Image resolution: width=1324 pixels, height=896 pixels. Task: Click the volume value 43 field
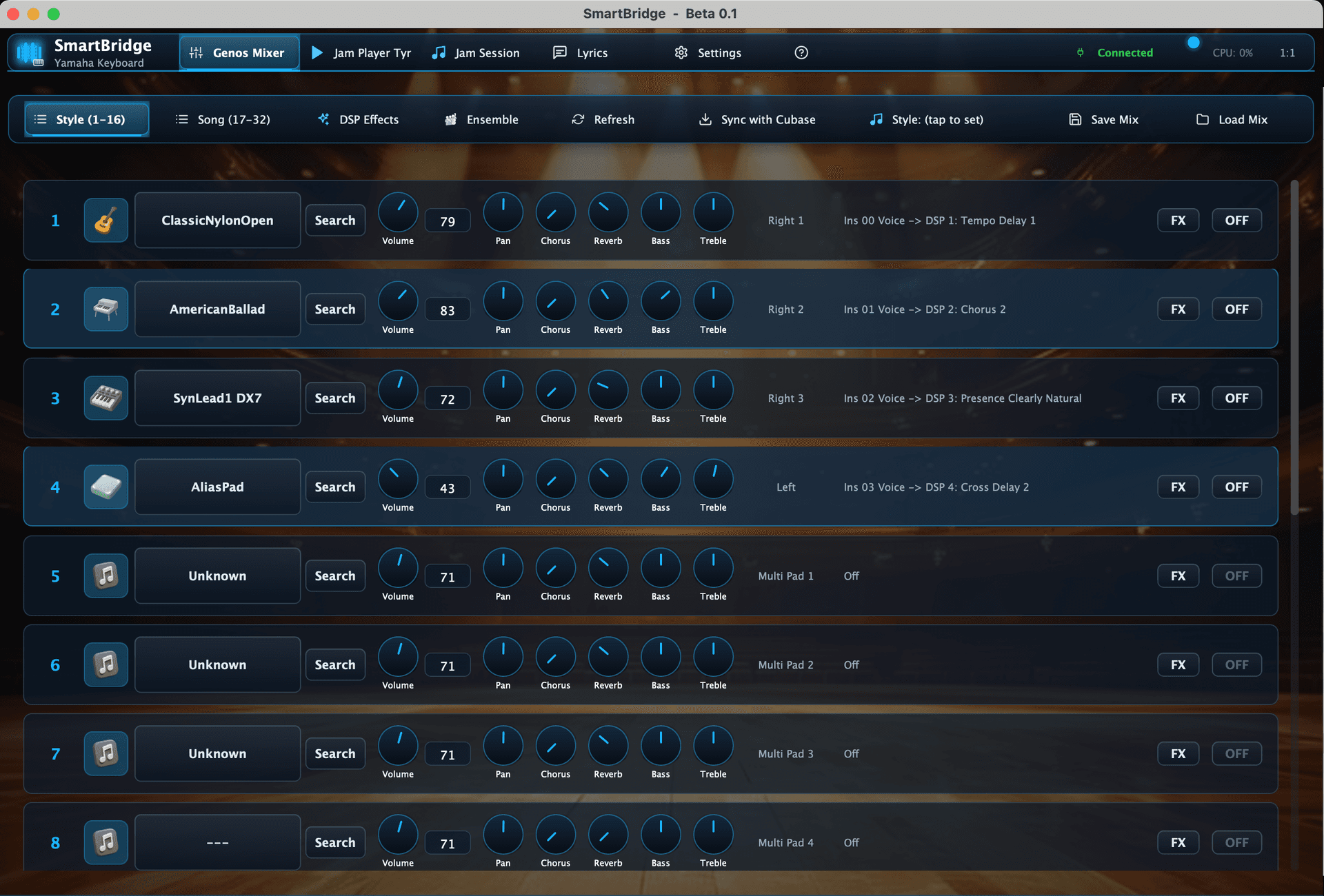pyautogui.click(x=448, y=488)
